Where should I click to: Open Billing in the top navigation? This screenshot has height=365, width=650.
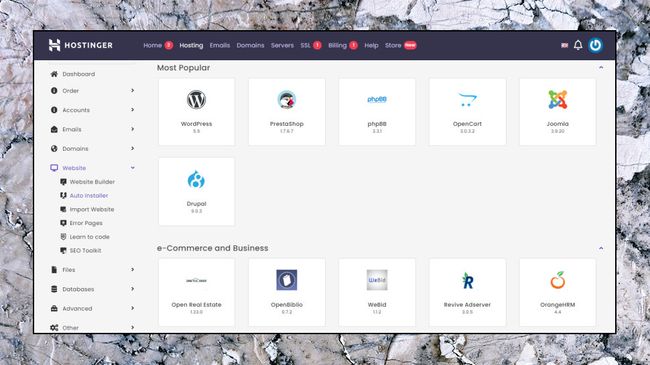coord(337,45)
